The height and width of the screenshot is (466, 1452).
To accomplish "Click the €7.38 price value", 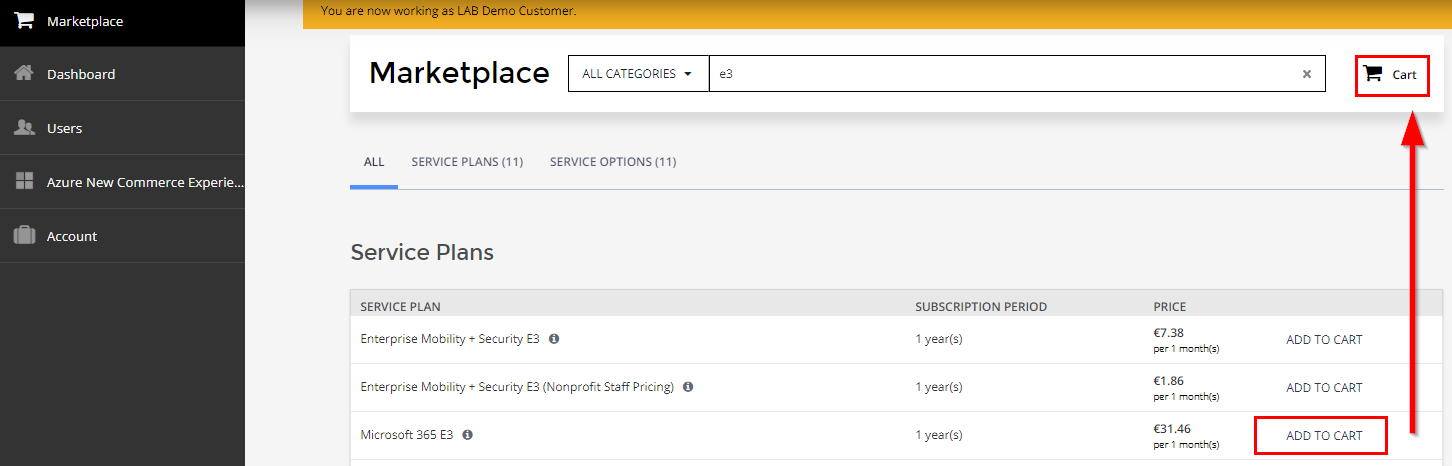I will tap(1169, 333).
